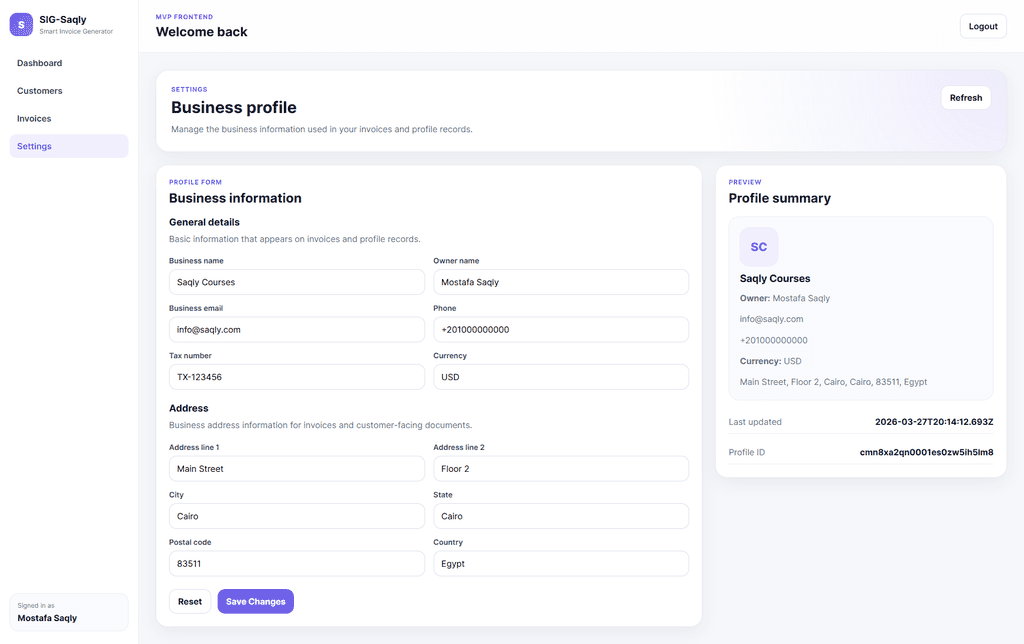Focus the Address line 1 input
This screenshot has height=644, width=1024.
click(296, 469)
